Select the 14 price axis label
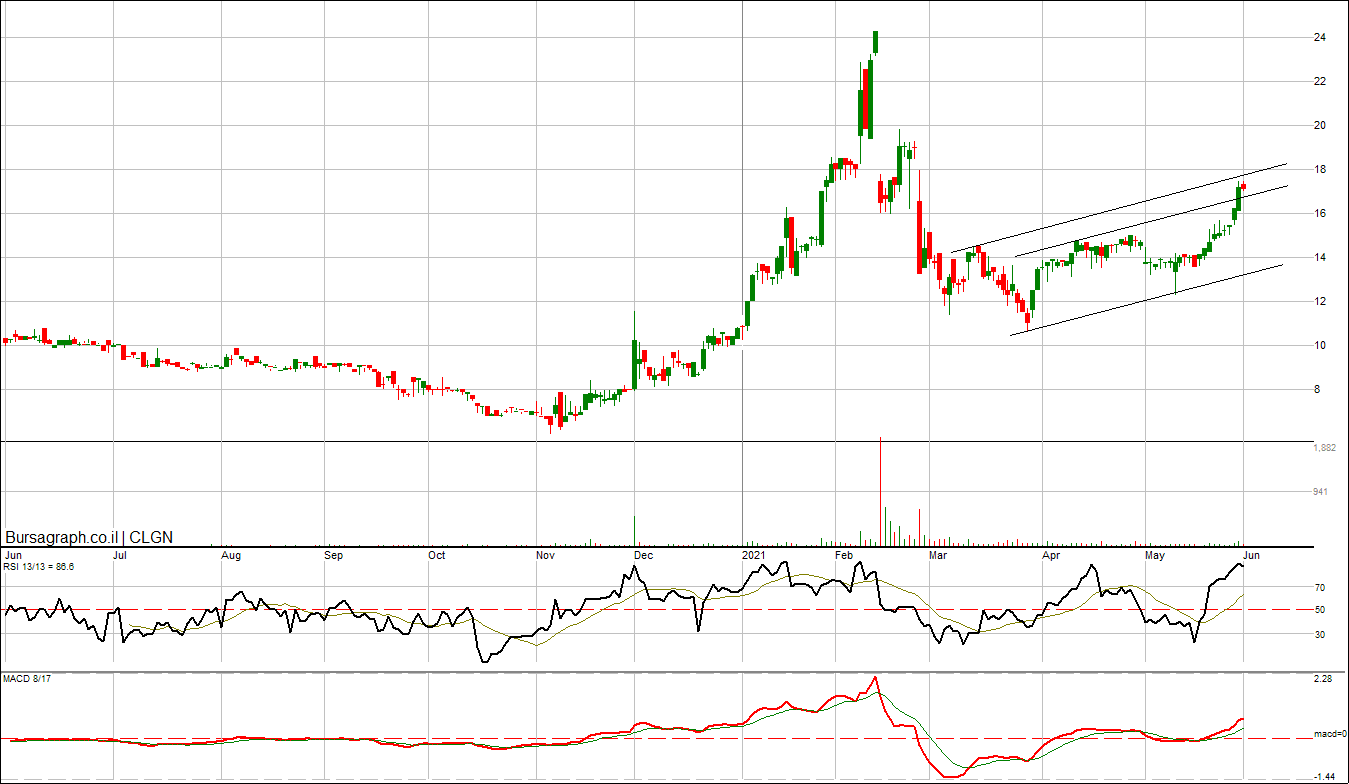This screenshot has height=784, width=1349. (1319, 258)
